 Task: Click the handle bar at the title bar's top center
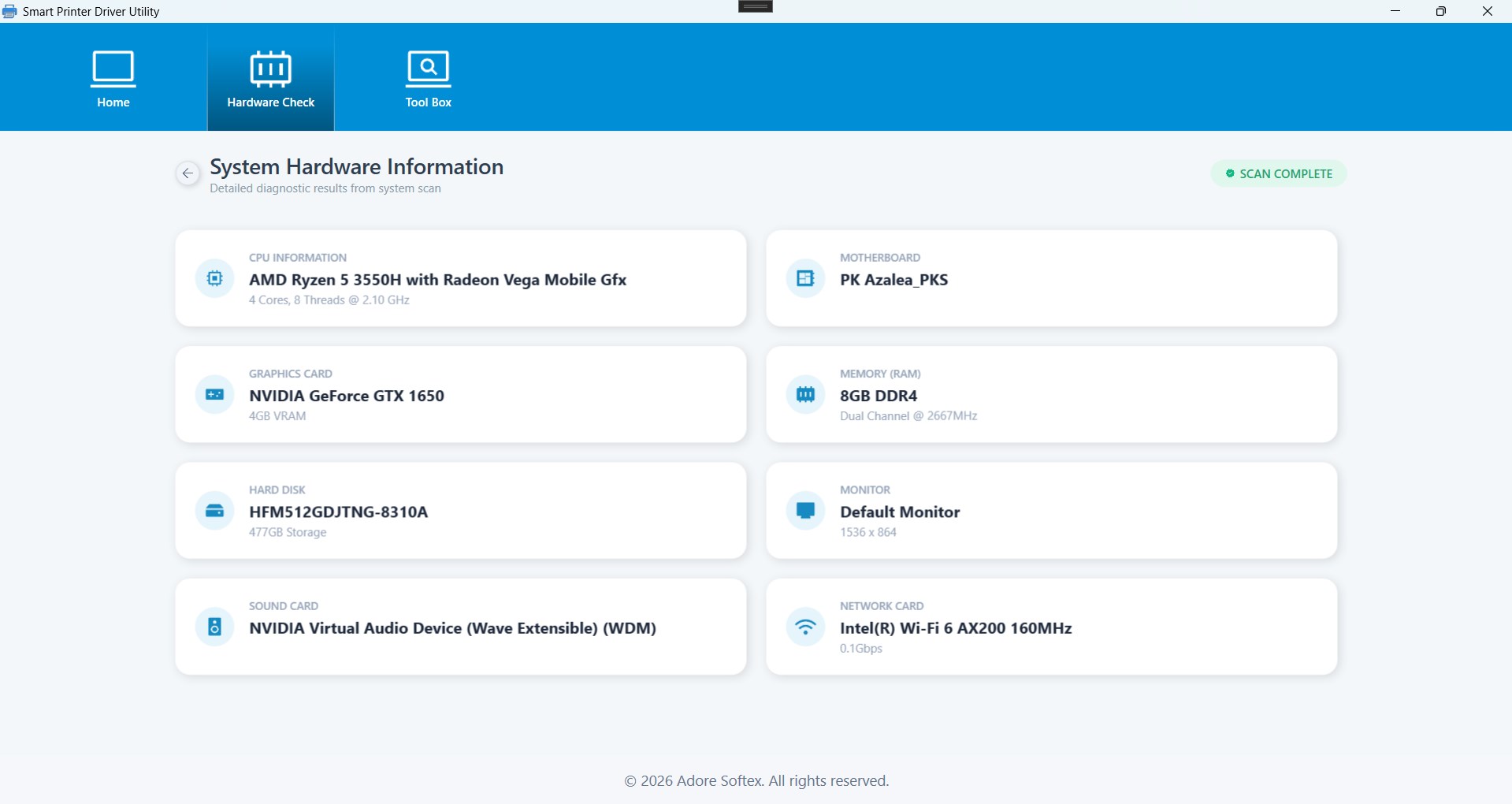(x=756, y=6)
